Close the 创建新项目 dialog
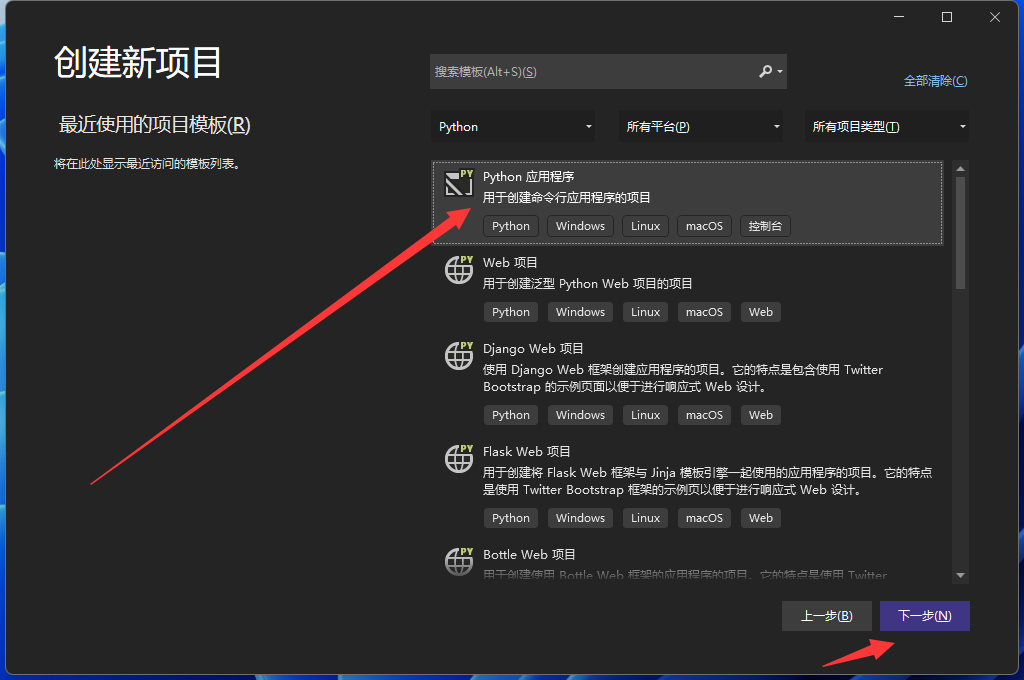 coord(995,17)
